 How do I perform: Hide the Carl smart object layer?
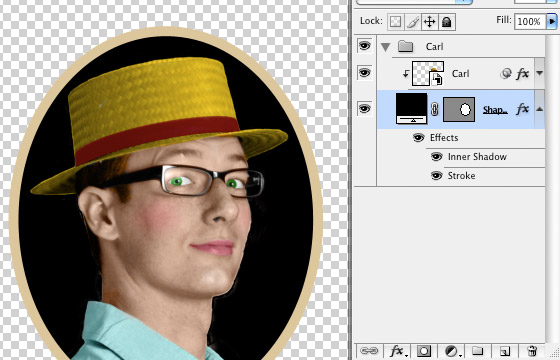364,73
